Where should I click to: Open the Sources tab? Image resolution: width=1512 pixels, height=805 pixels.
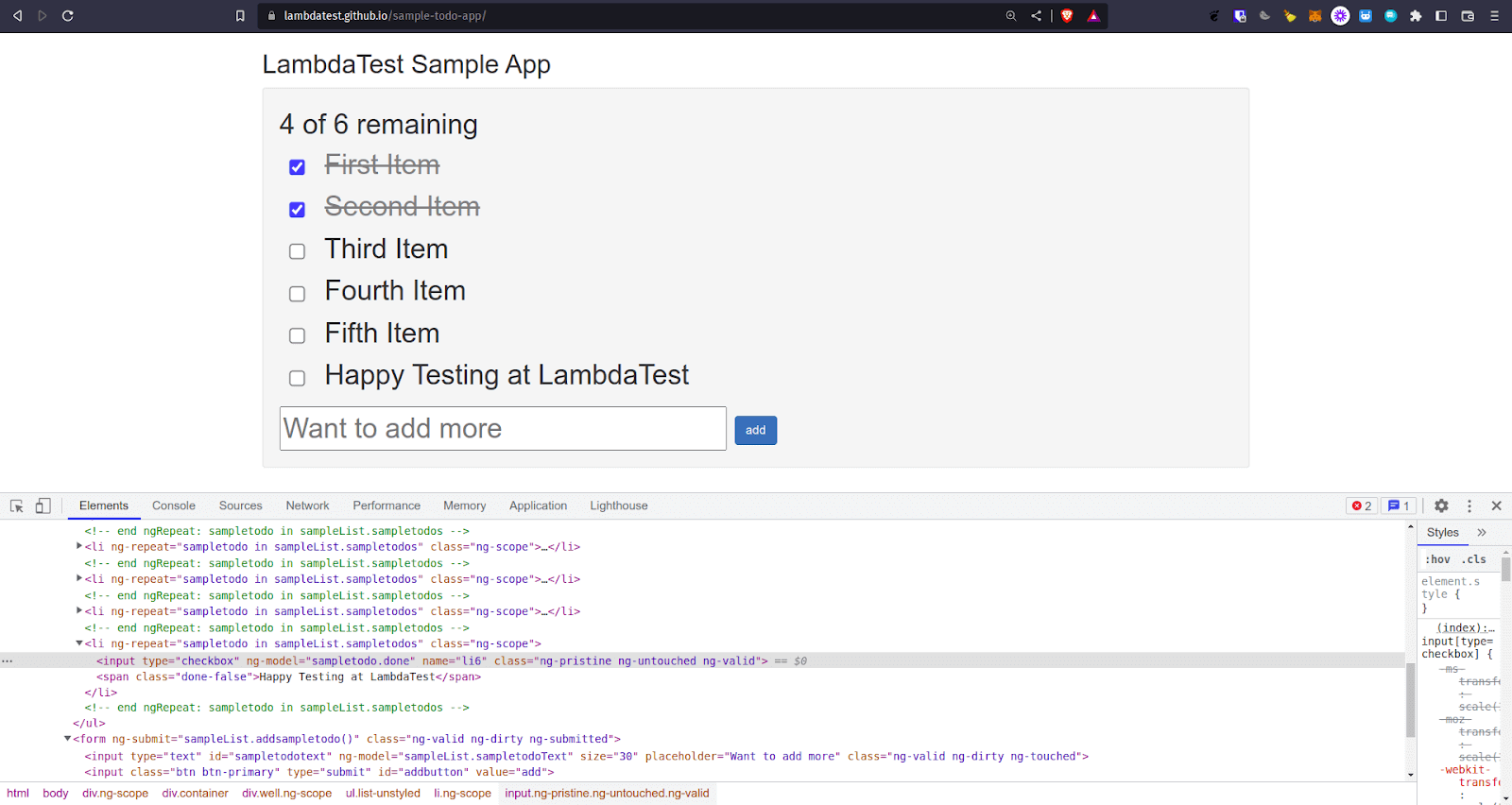241,506
